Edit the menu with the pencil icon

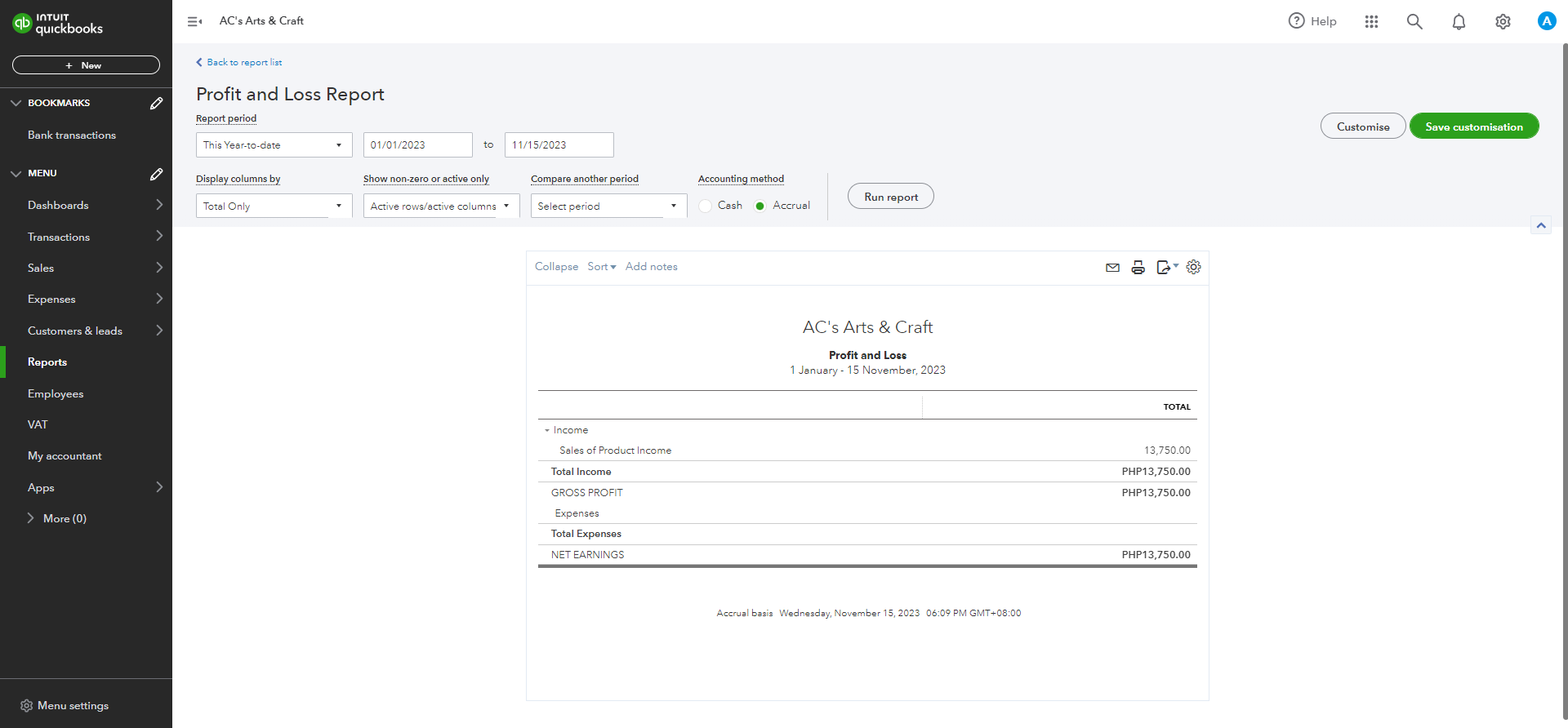point(156,174)
